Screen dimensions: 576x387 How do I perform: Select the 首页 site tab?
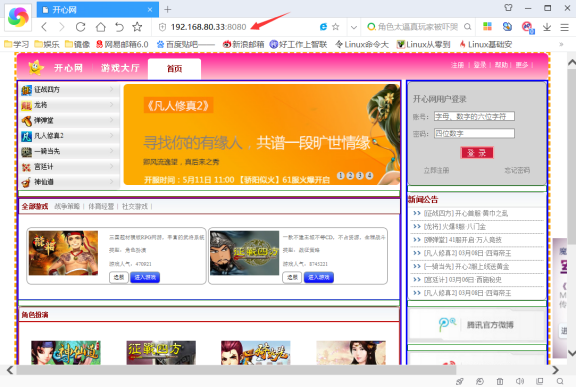tap(174, 69)
